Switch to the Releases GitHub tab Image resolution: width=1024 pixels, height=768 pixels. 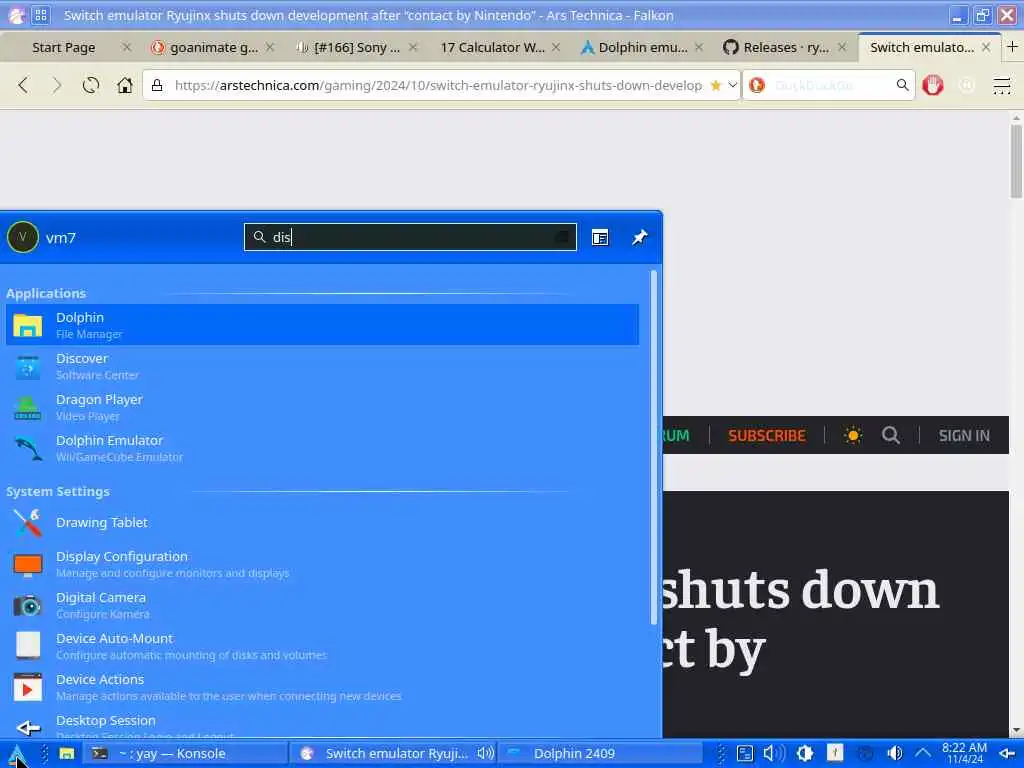[786, 47]
